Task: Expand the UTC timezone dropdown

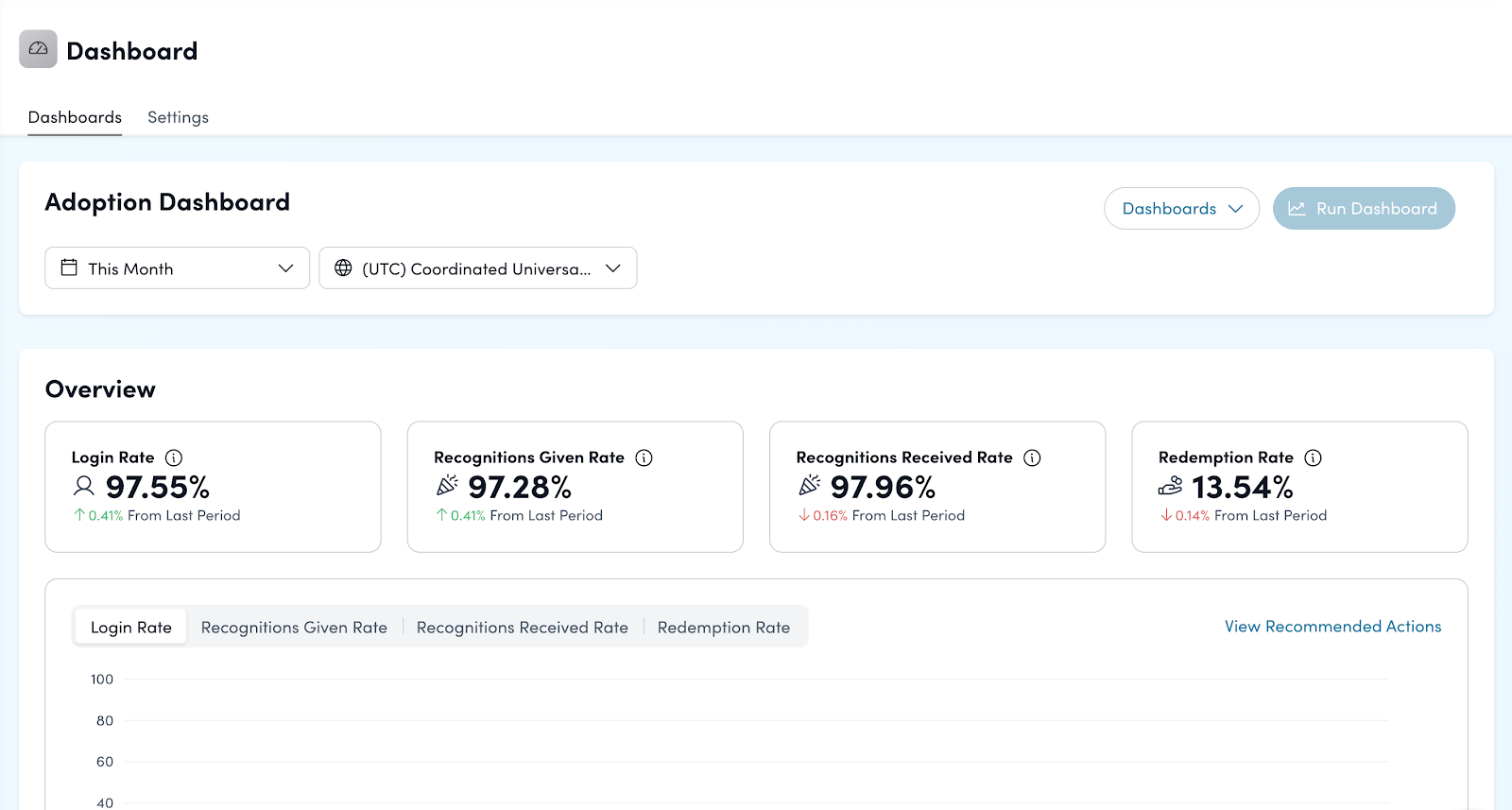Action: [x=477, y=268]
